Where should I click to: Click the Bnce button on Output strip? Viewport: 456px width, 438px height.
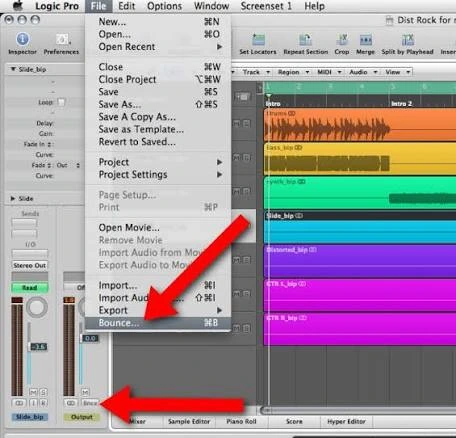[x=90, y=403]
